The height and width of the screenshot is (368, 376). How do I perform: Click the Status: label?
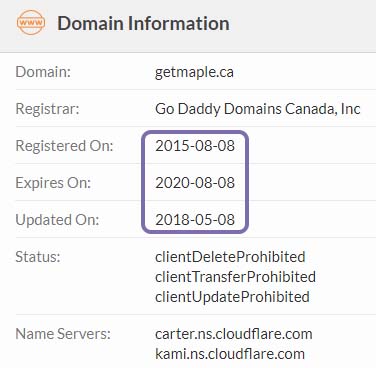[38, 257]
